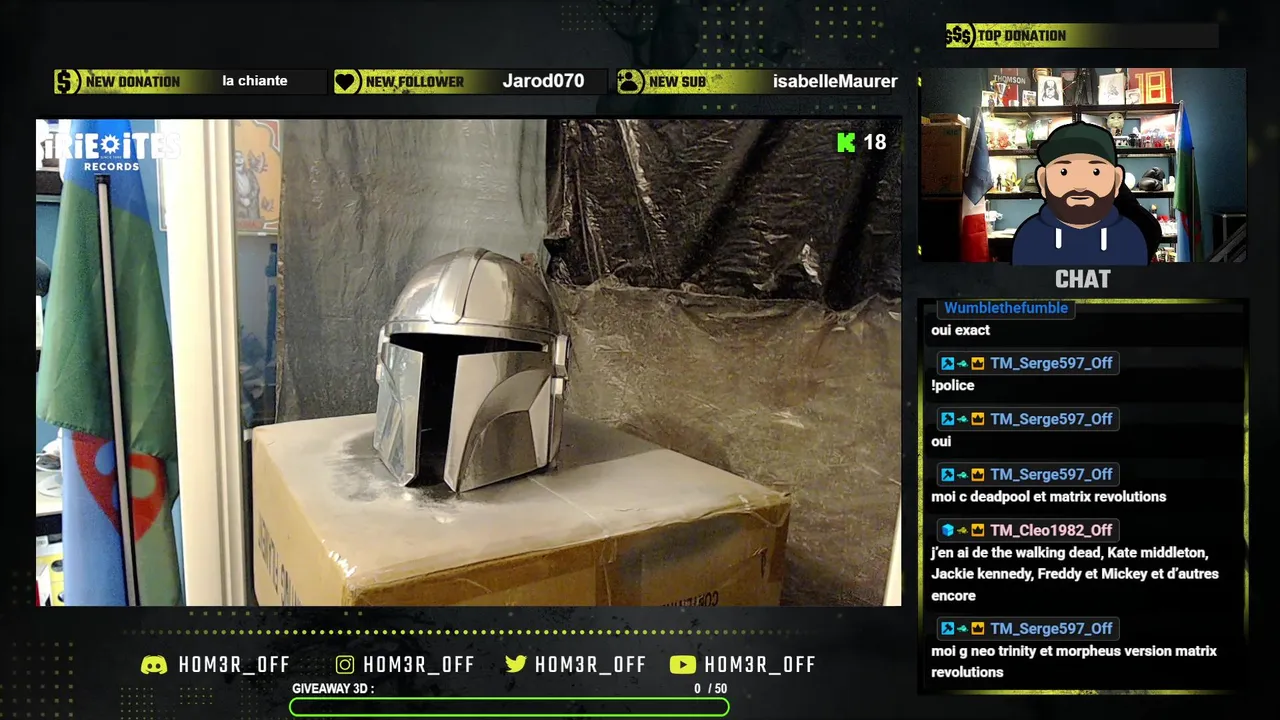This screenshot has width=1280, height=720.
Task: Click the Instagram logo icon
Action: coord(345,665)
